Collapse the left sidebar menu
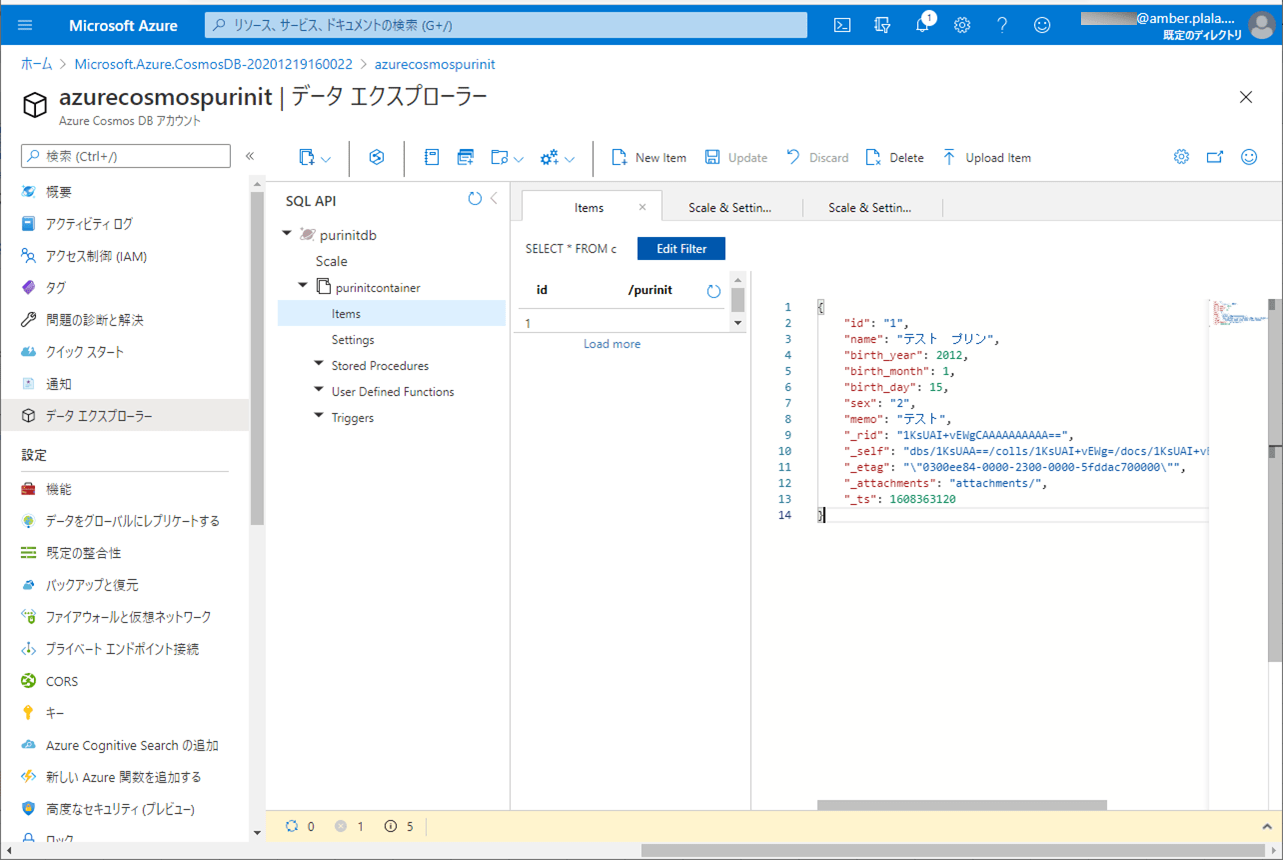Screen dimensions: 1283x860 250,156
